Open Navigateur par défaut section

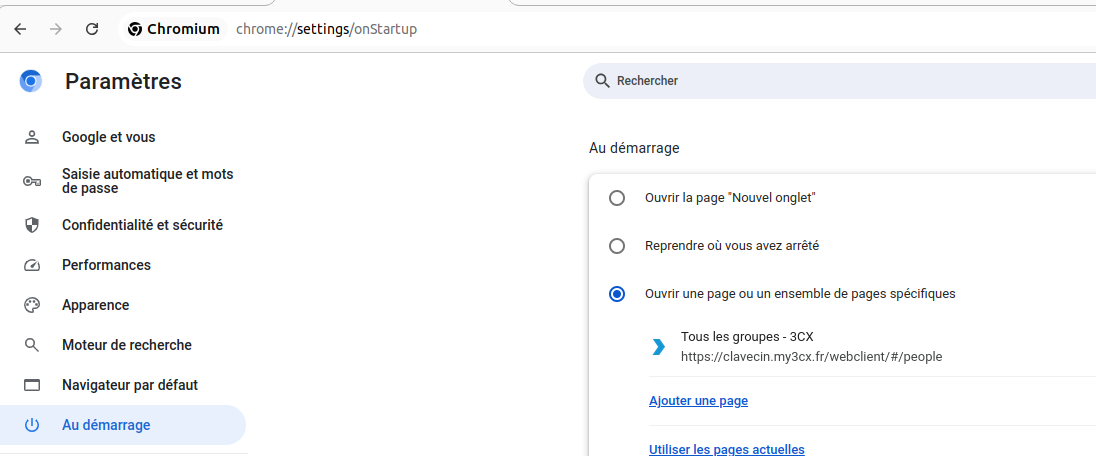click(x=129, y=385)
